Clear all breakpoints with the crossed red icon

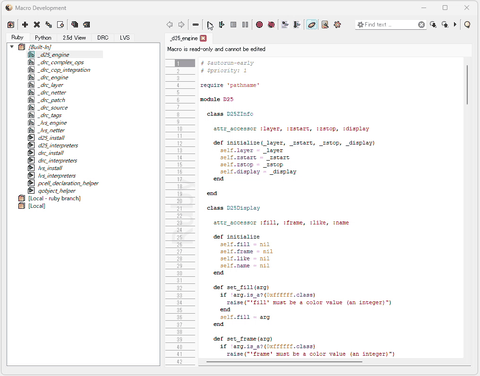271,25
